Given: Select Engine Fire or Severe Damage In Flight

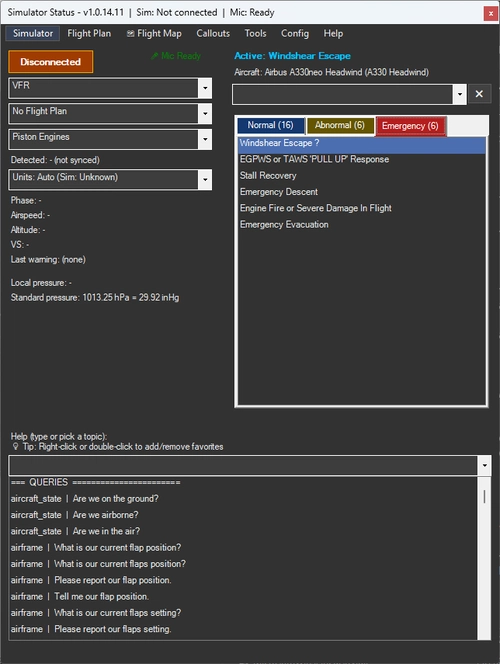Looking at the screenshot, I should [362, 208].
